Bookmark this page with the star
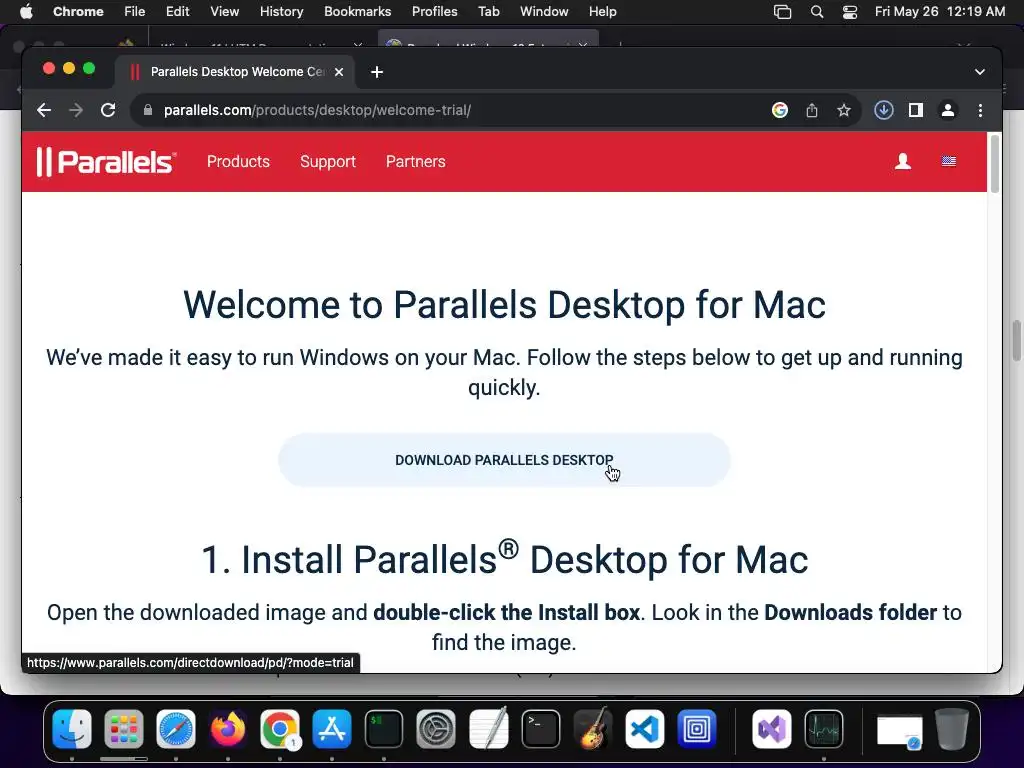The image size is (1024, 768). pos(844,110)
